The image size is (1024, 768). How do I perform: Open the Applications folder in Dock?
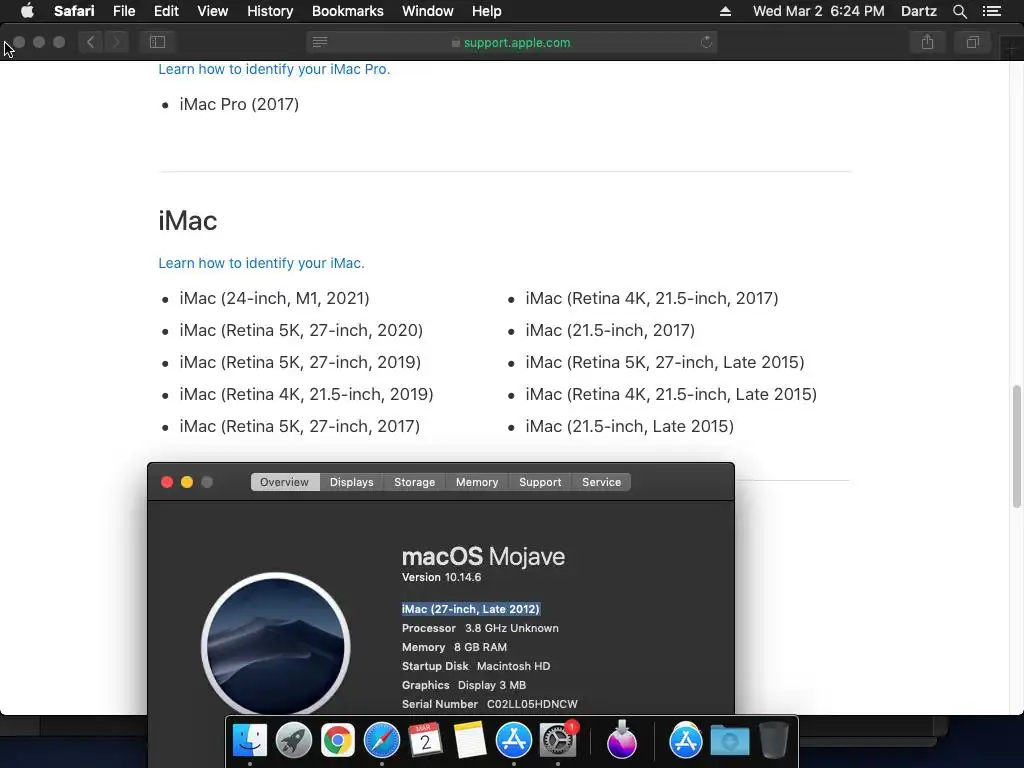pyautogui.click(x=686, y=741)
